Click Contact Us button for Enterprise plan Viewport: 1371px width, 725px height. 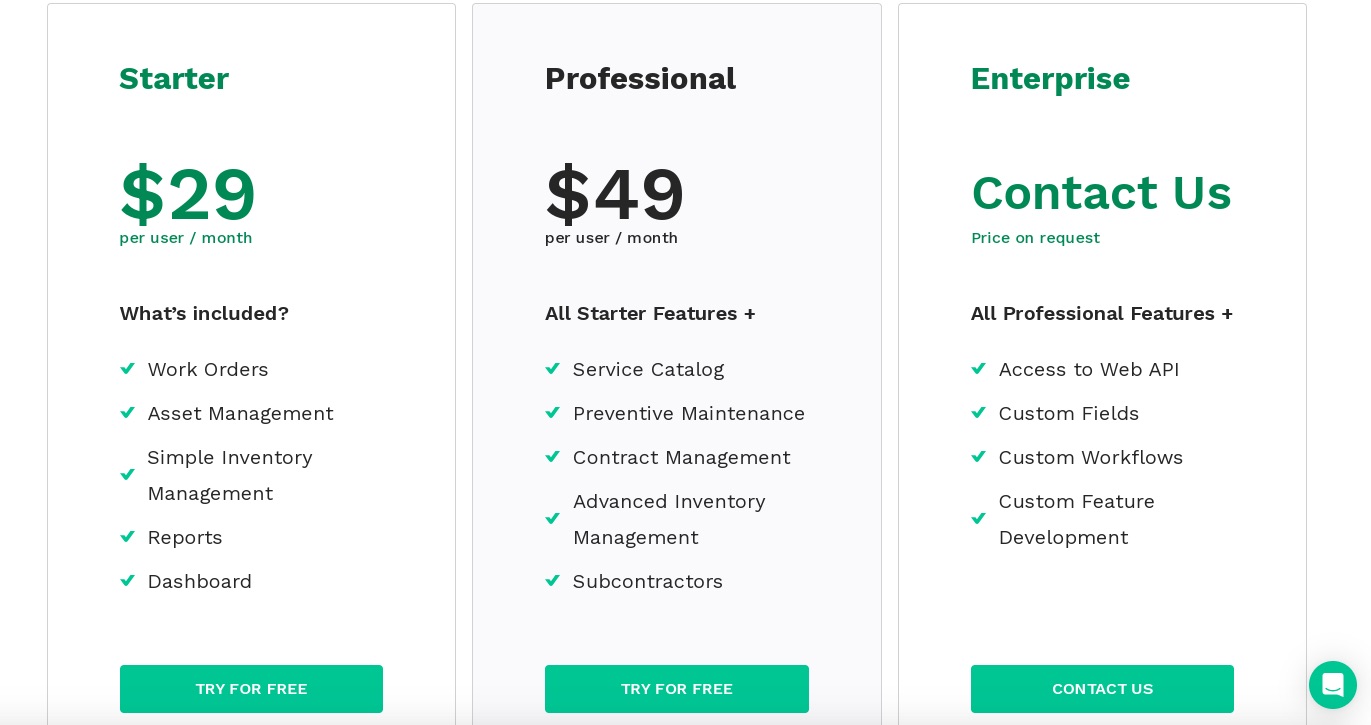point(1102,689)
